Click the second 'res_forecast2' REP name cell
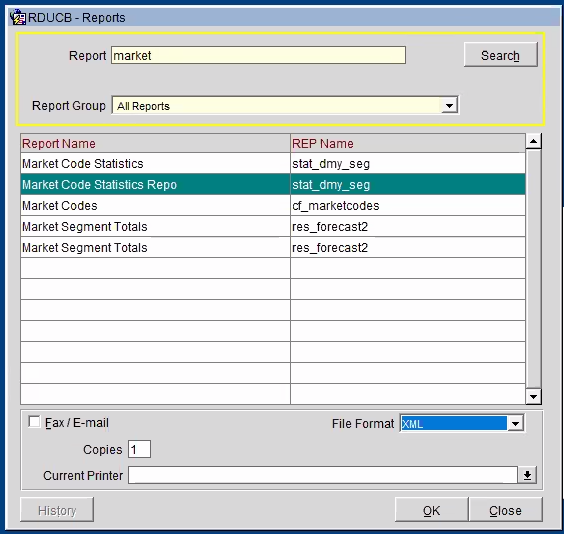This screenshot has height=534, width=564. pyautogui.click(x=408, y=247)
